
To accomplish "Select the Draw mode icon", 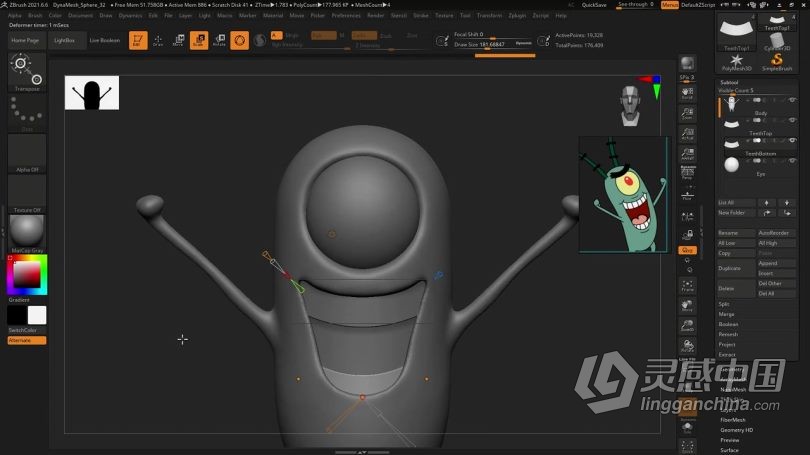I will [x=158, y=40].
